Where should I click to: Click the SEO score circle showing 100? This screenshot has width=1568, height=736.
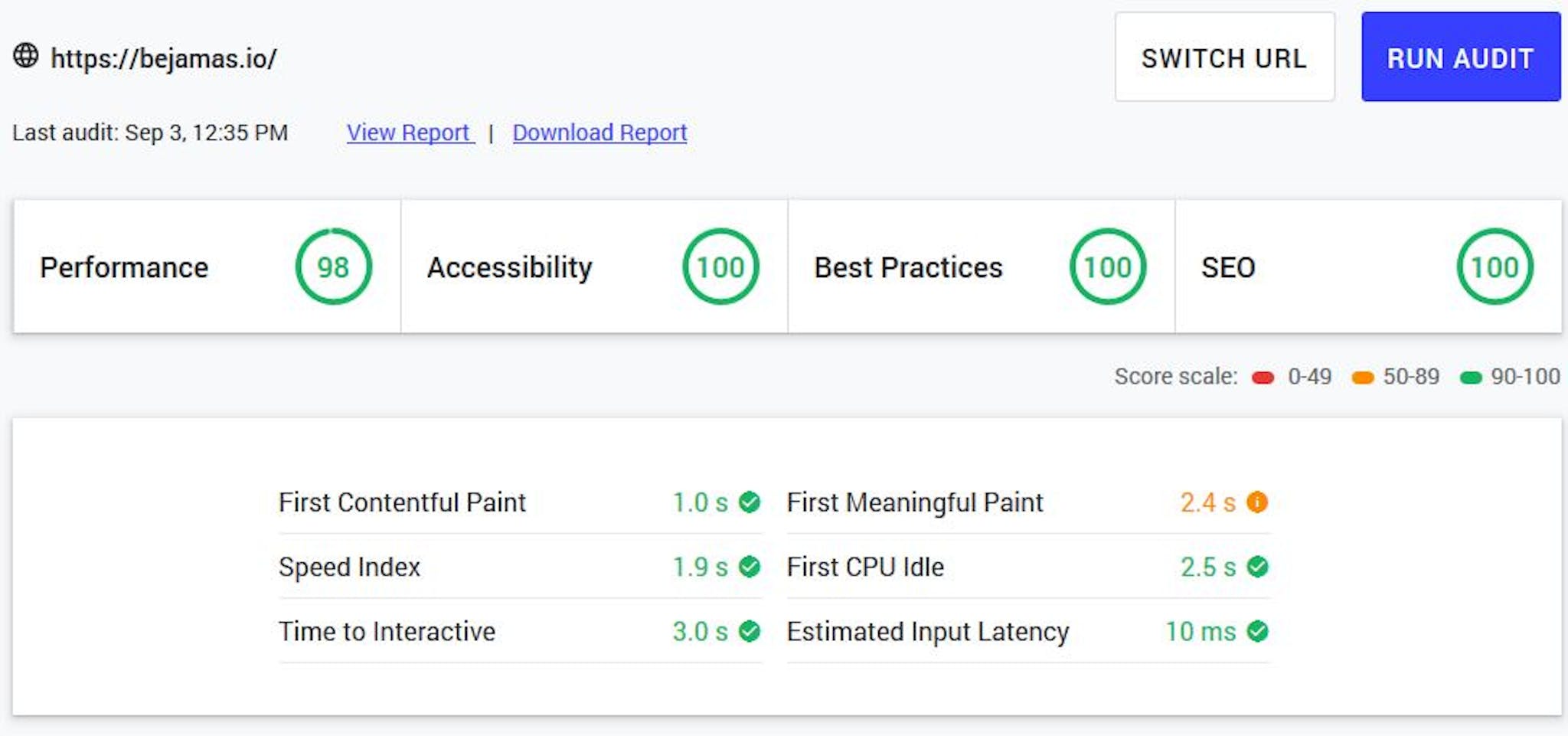[x=1494, y=267]
